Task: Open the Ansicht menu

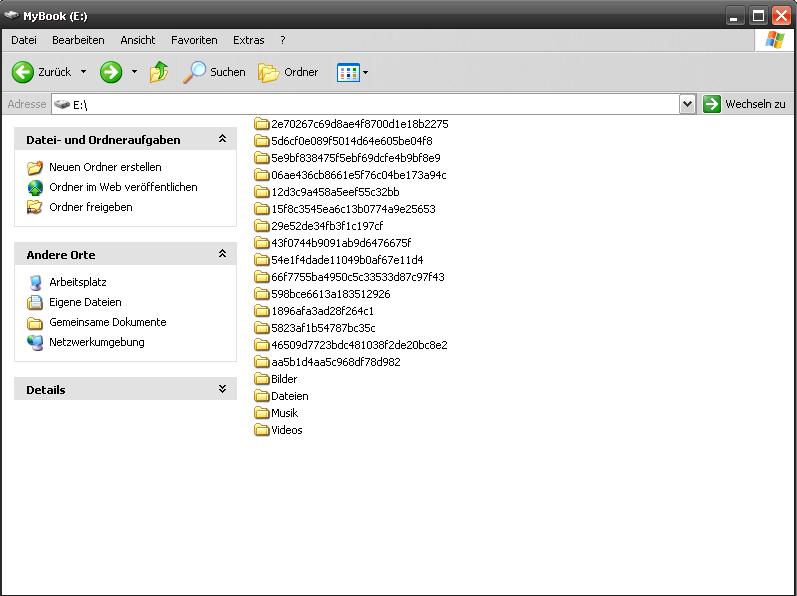Action: click(x=138, y=40)
